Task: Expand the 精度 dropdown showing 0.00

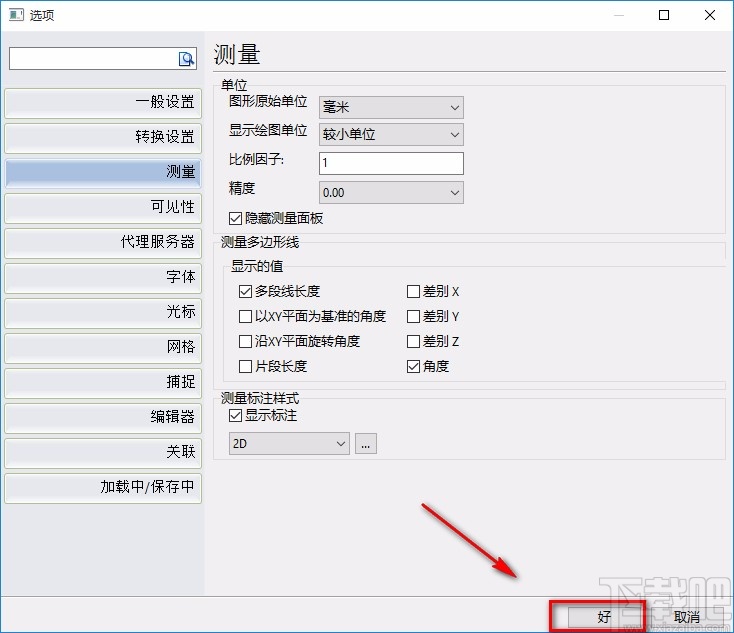Action: coord(391,192)
